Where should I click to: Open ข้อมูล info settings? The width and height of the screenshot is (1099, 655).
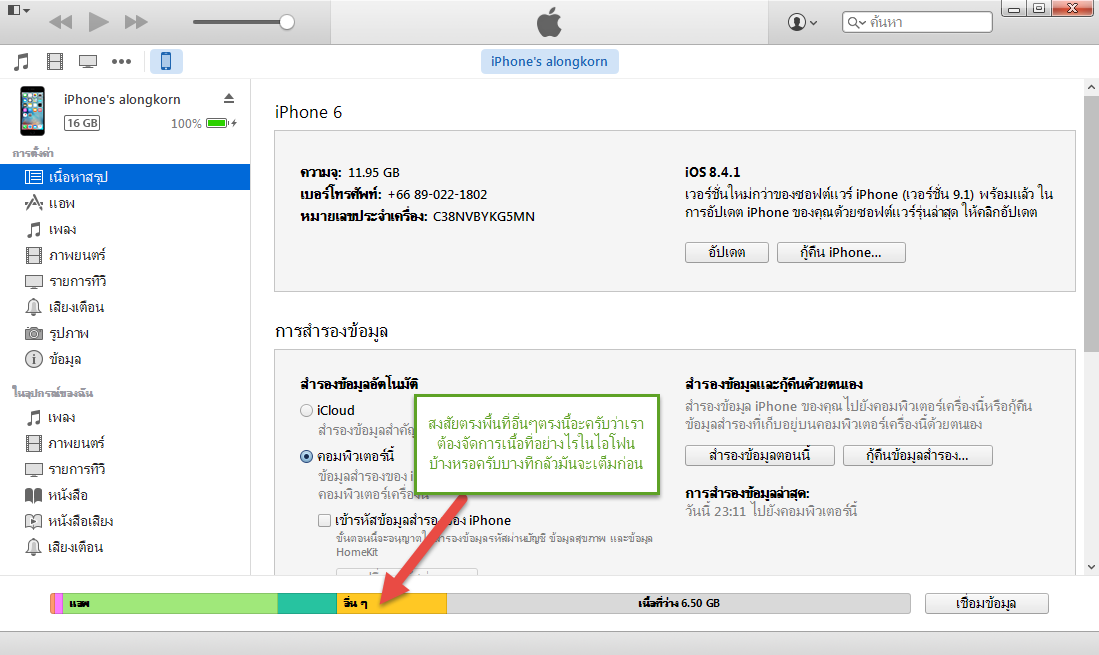tap(125, 359)
